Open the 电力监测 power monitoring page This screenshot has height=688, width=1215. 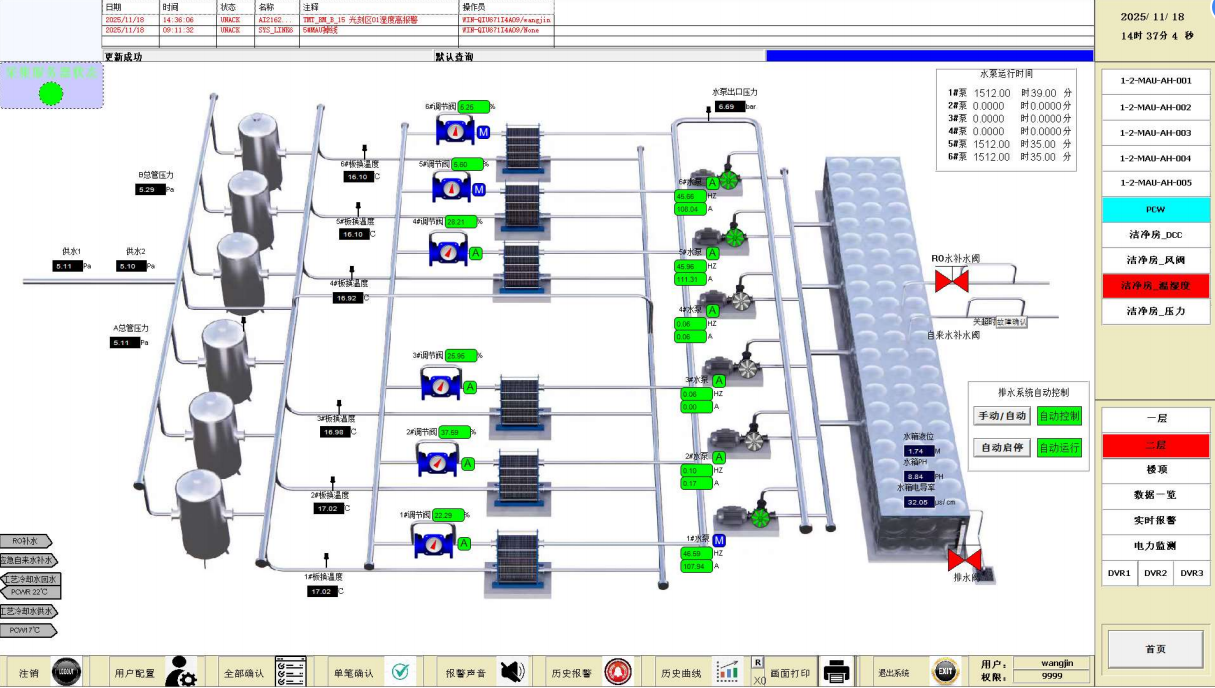(x=1155, y=546)
